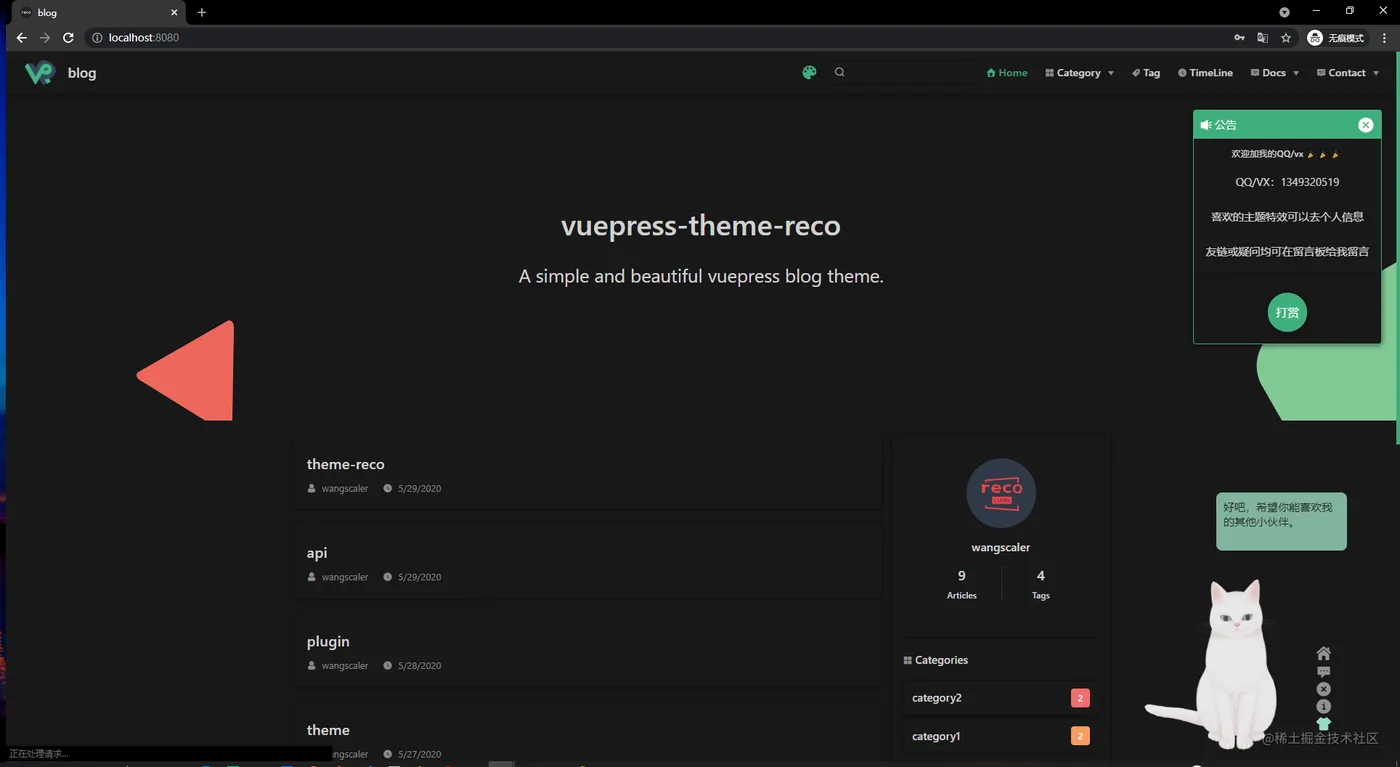Click the VuePress blog logo
The height and width of the screenshot is (767, 1400).
pyautogui.click(x=40, y=73)
